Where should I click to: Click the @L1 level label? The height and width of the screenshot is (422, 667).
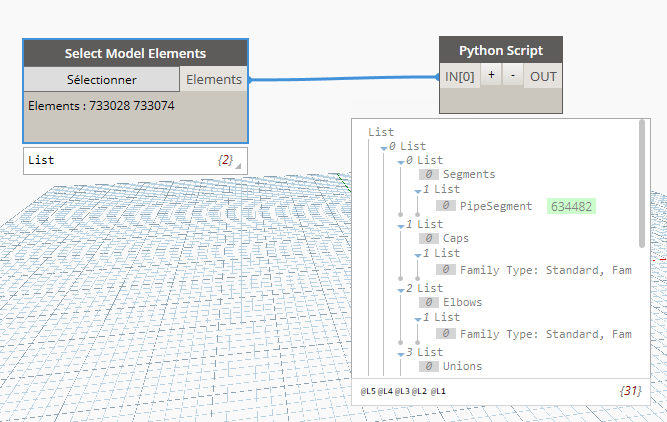coord(438,391)
